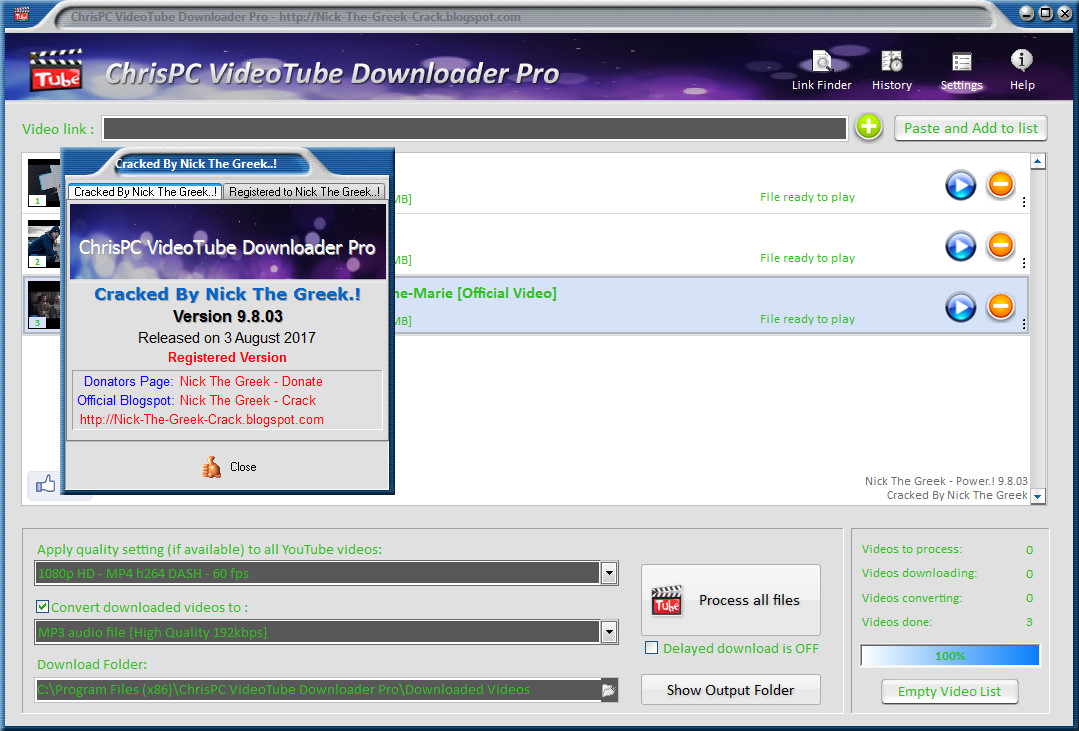Screen dimensions: 1079x731
Task: Click Paste and Add to list button
Action: 970,128
